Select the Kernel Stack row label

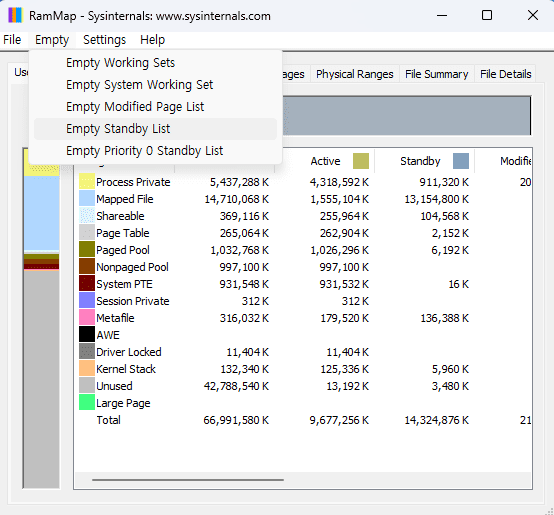126,369
